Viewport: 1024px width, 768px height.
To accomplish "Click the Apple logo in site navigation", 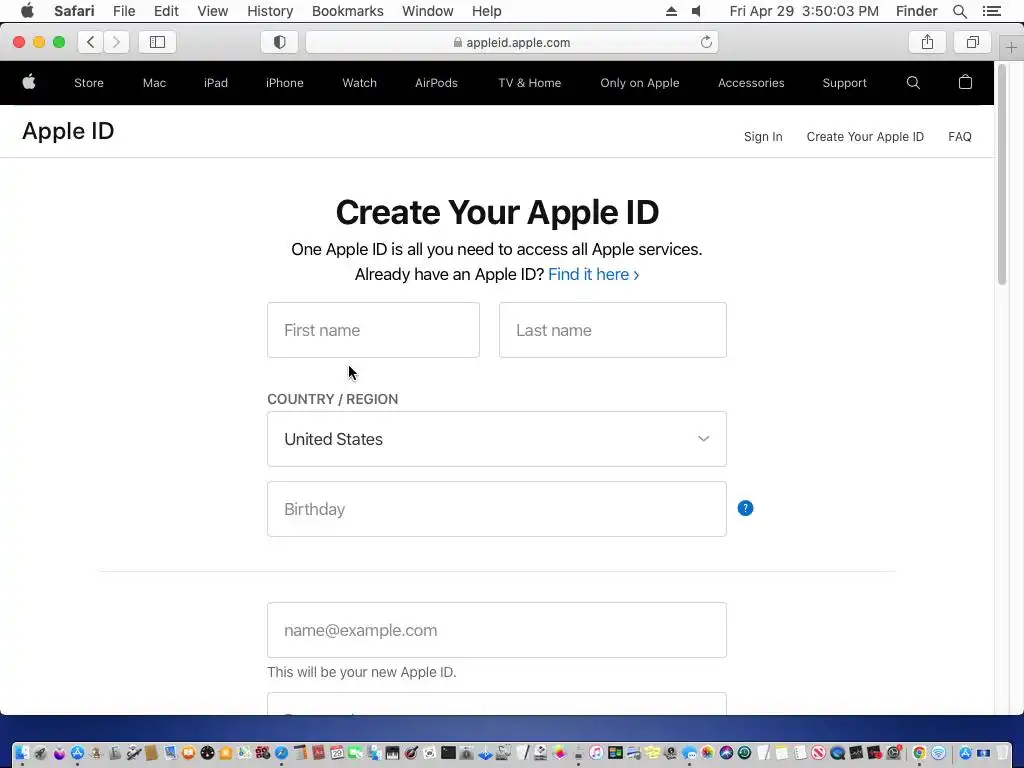I will coord(29,82).
